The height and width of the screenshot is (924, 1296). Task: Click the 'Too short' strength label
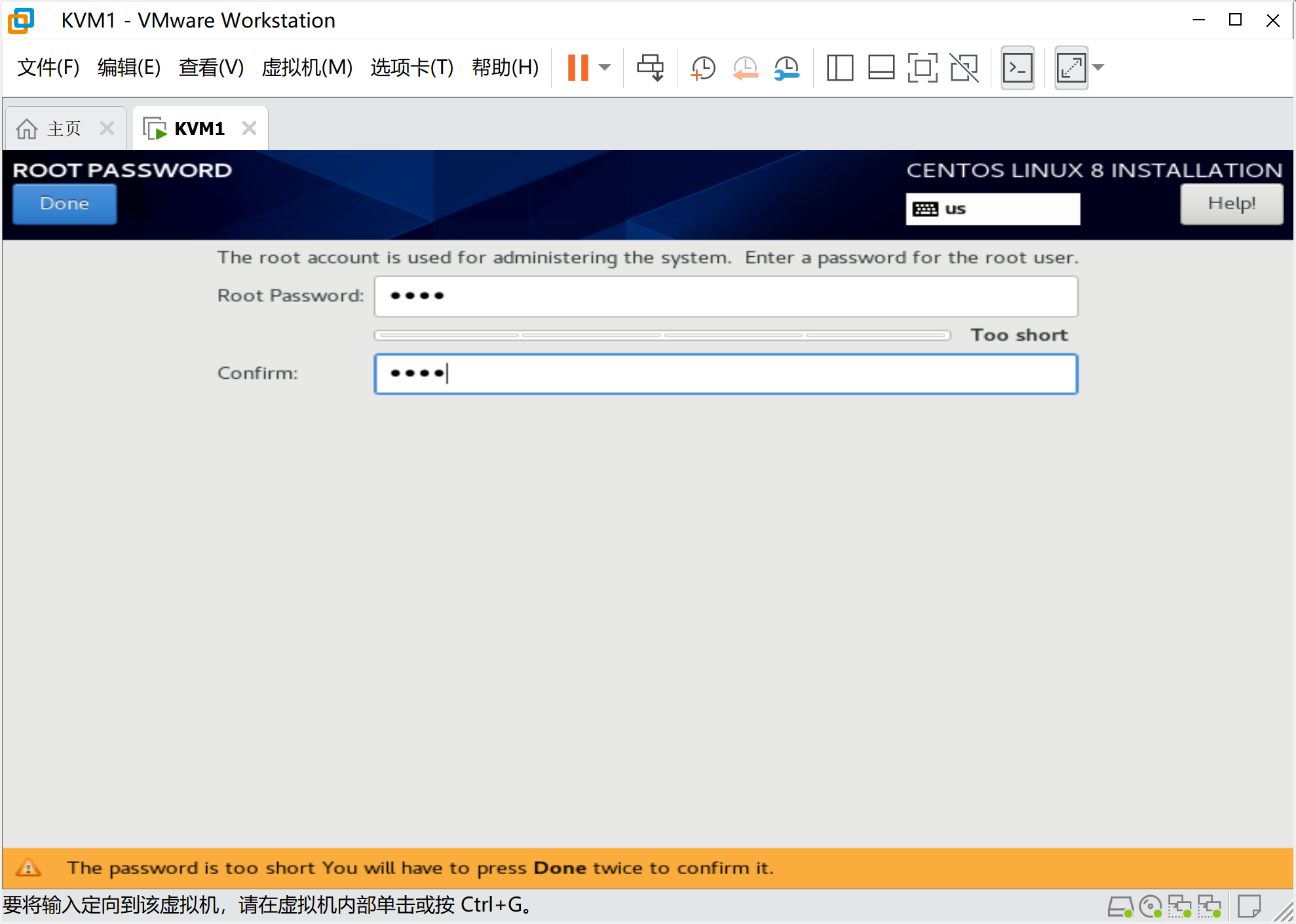click(x=1019, y=335)
